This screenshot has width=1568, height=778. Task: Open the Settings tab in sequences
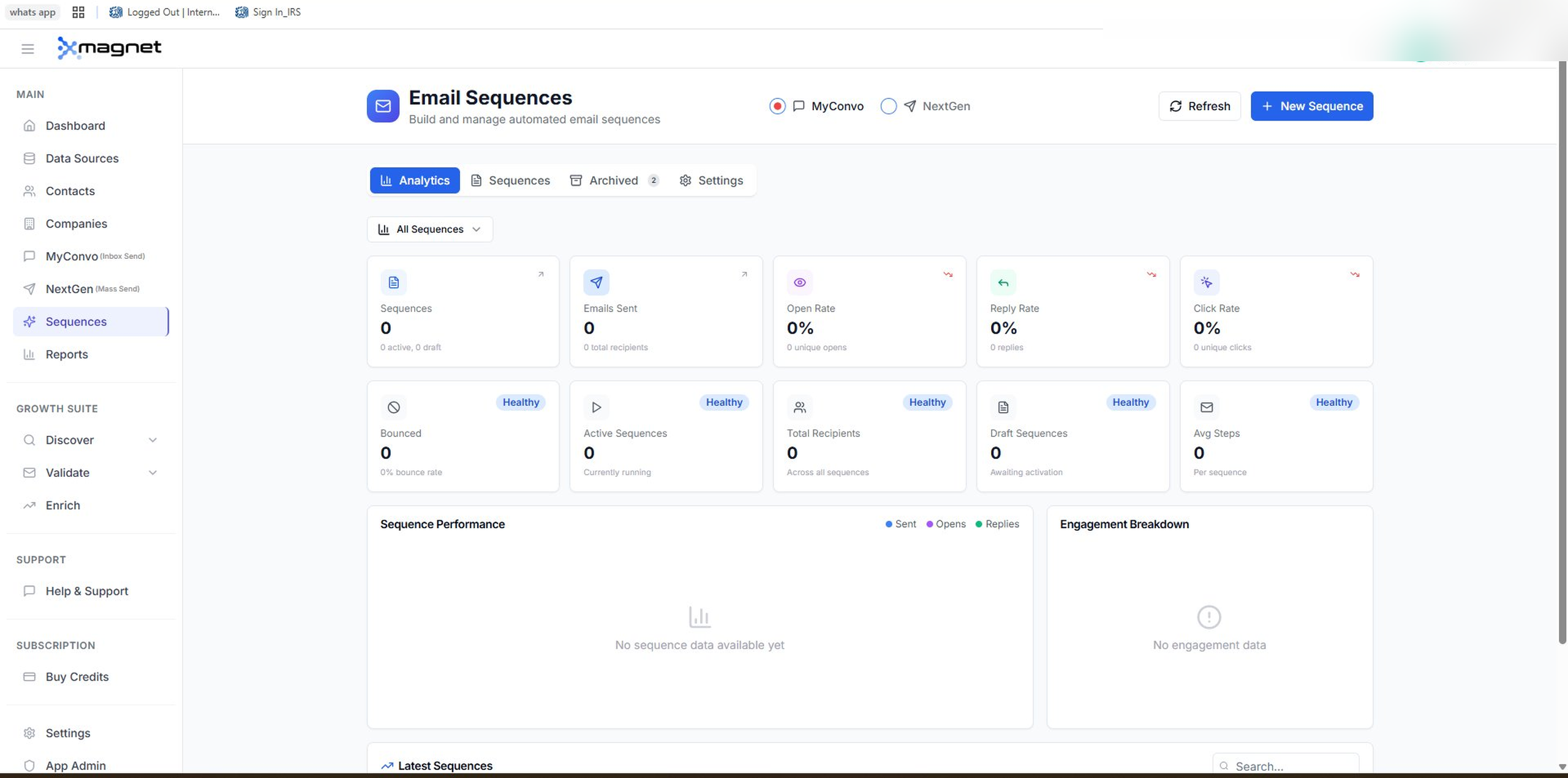pos(711,181)
